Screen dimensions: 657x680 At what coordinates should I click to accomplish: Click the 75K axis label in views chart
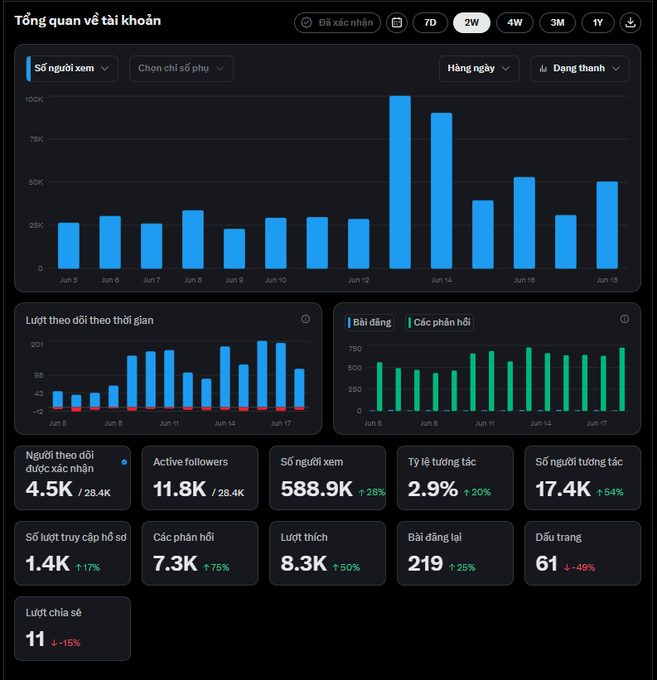tap(36, 139)
